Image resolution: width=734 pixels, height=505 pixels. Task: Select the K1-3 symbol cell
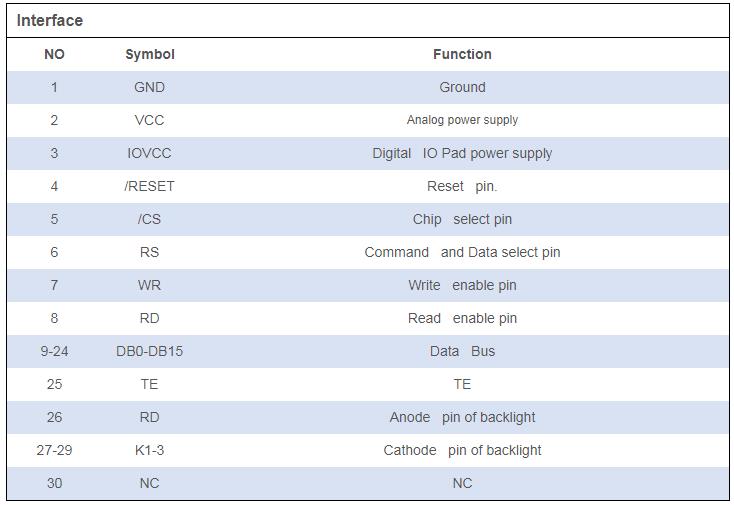point(149,450)
